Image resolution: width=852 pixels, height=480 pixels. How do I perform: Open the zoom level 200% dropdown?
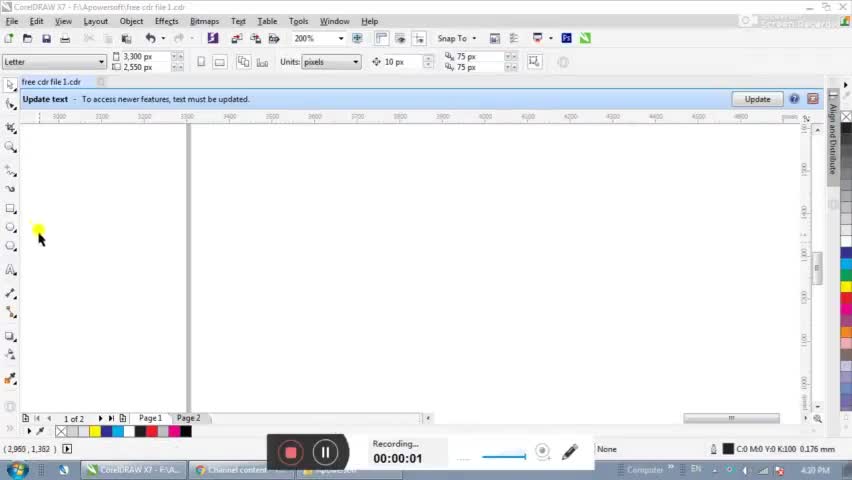340,38
